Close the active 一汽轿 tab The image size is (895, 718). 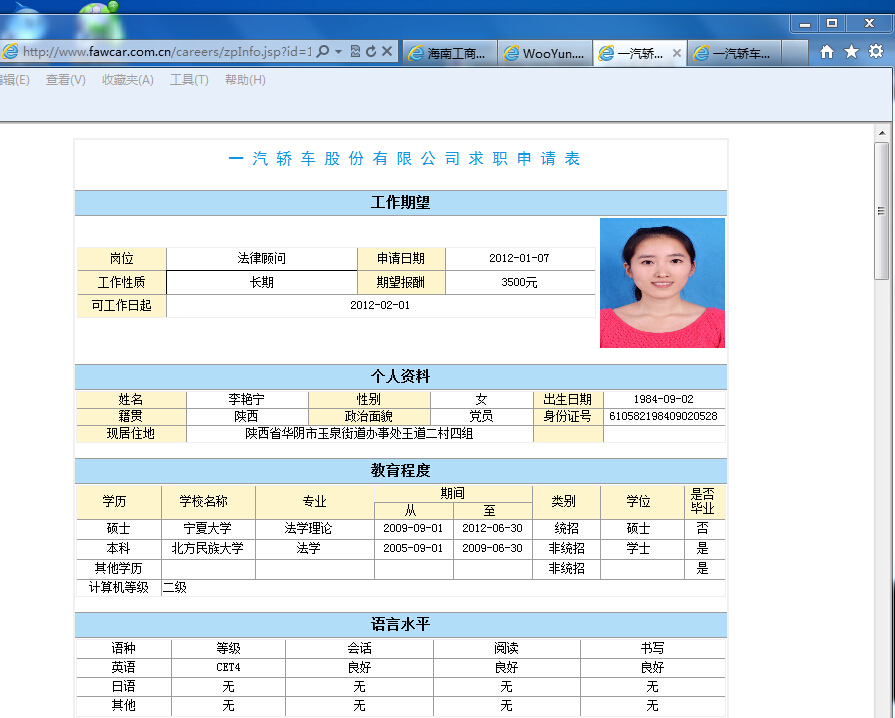[x=677, y=53]
